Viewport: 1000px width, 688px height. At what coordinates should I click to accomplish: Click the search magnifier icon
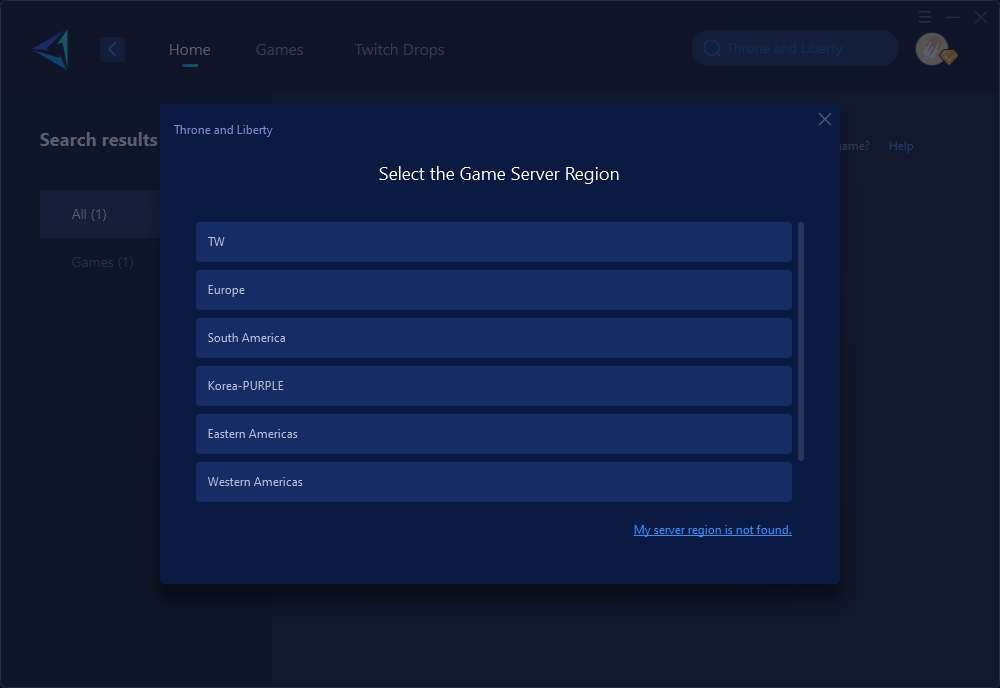(712, 48)
